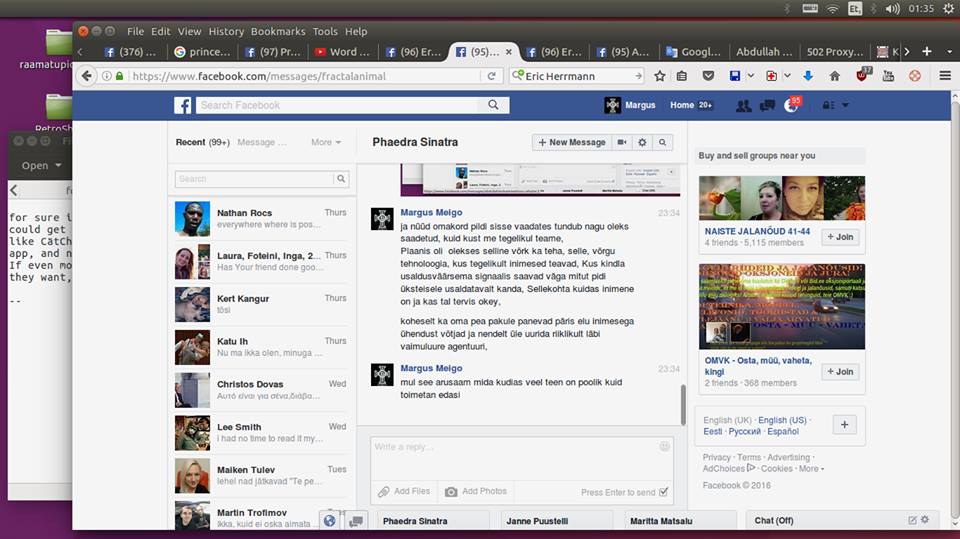
Task: Reload the page with the refresh icon
Action: click(491, 76)
